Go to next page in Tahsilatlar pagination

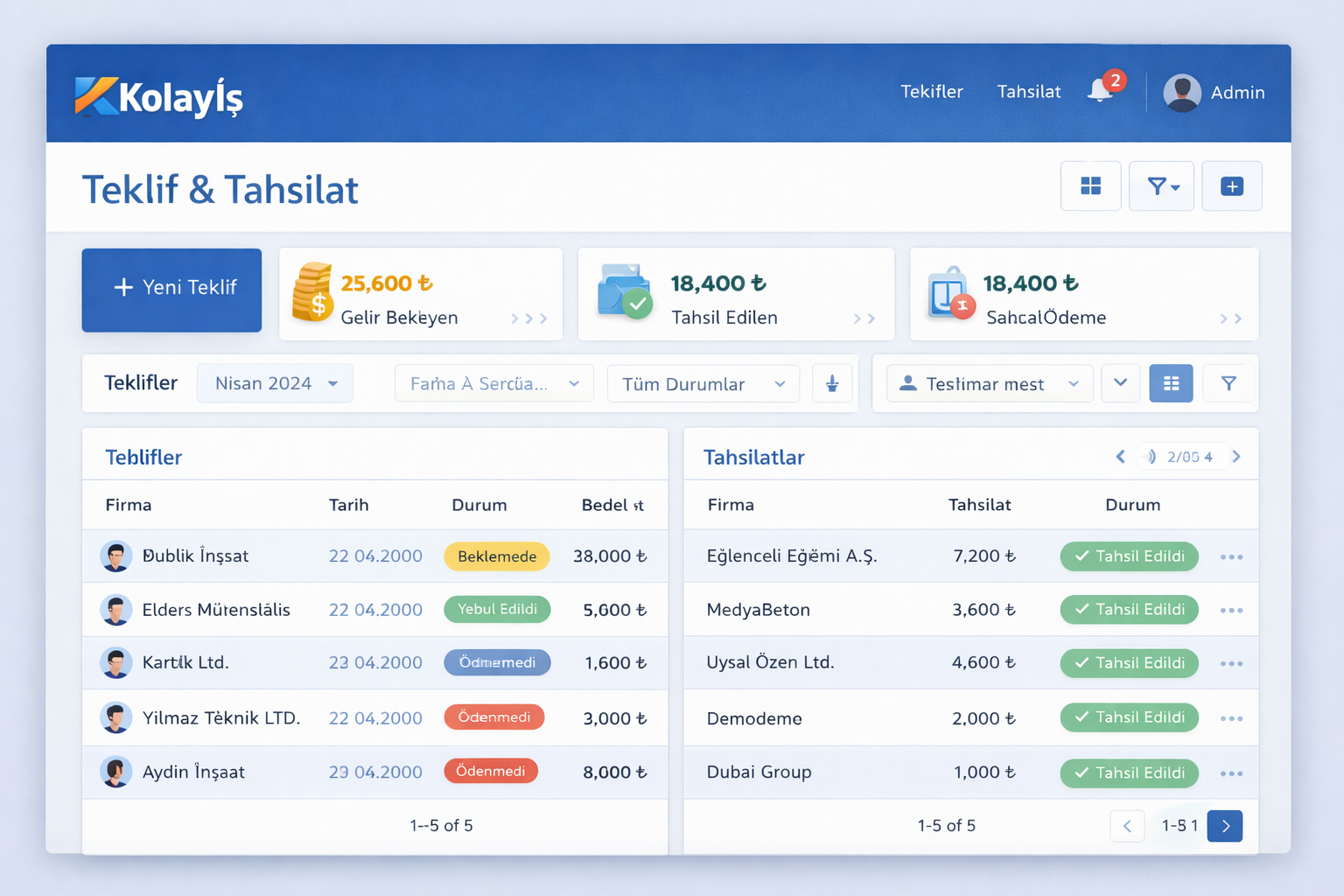click(1225, 826)
